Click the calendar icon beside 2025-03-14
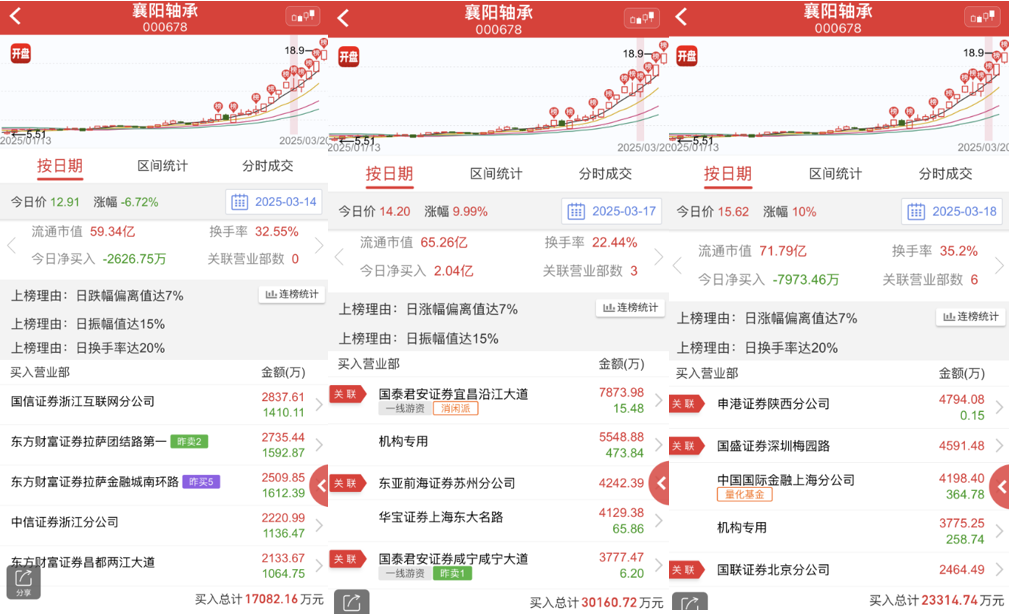The image size is (1010, 615). click(x=240, y=202)
